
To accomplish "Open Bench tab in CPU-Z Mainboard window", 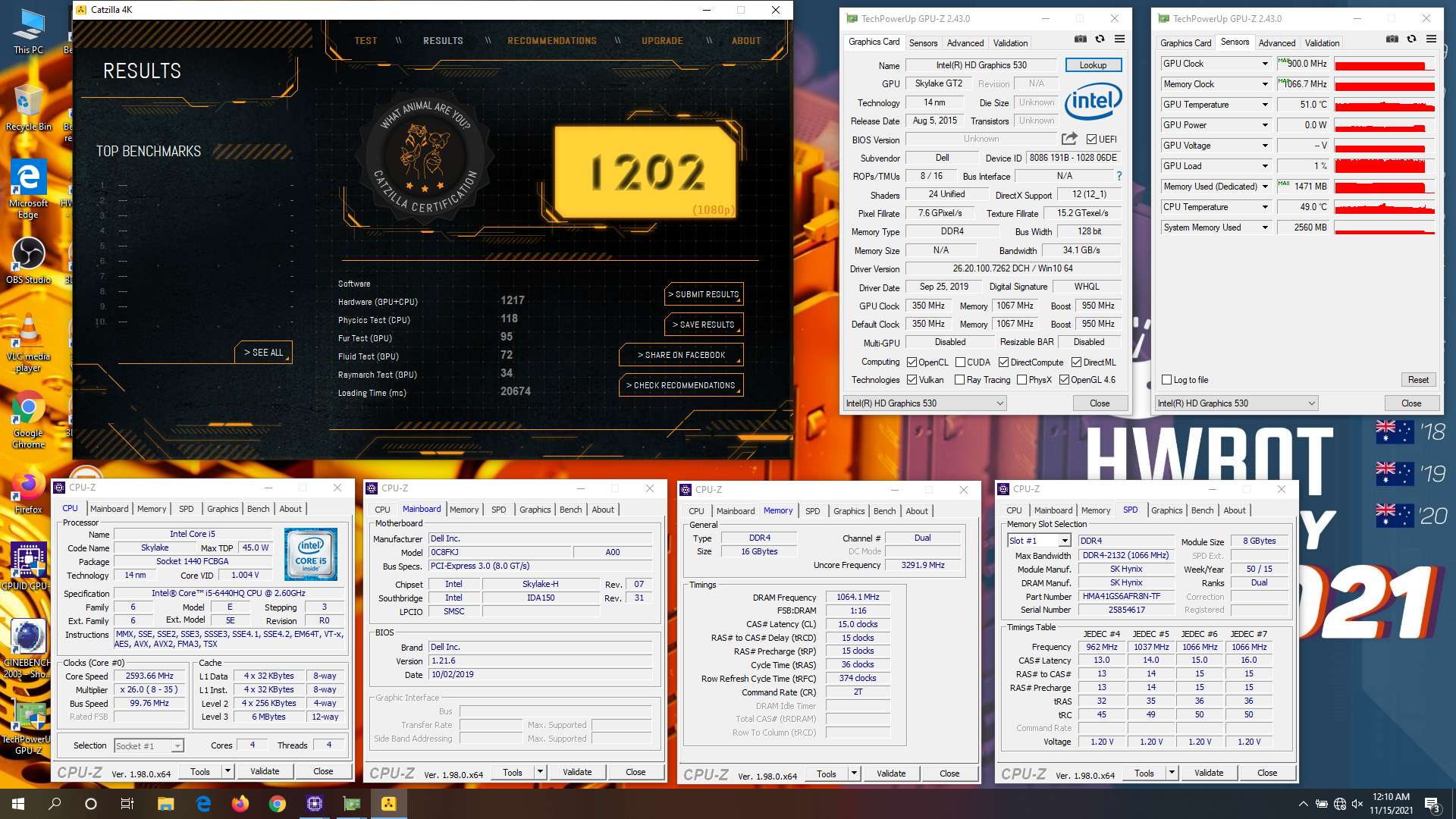I will point(570,510).
